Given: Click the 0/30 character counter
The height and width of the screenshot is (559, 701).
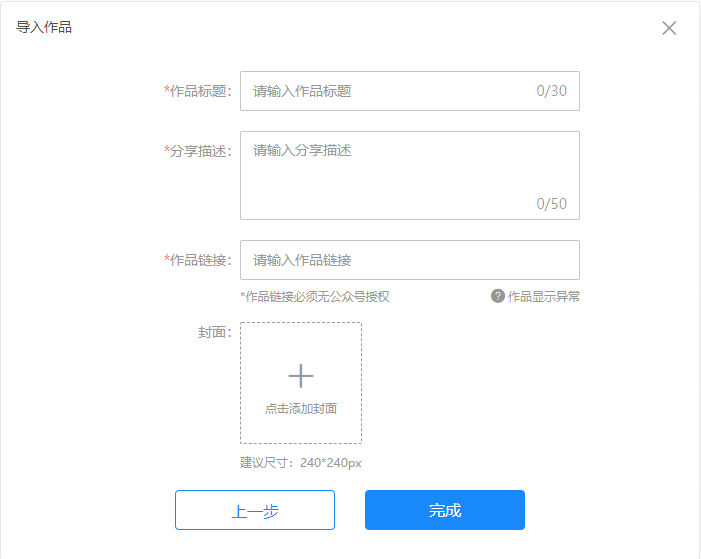Looking at the screenshot, I should pos(551,91).
